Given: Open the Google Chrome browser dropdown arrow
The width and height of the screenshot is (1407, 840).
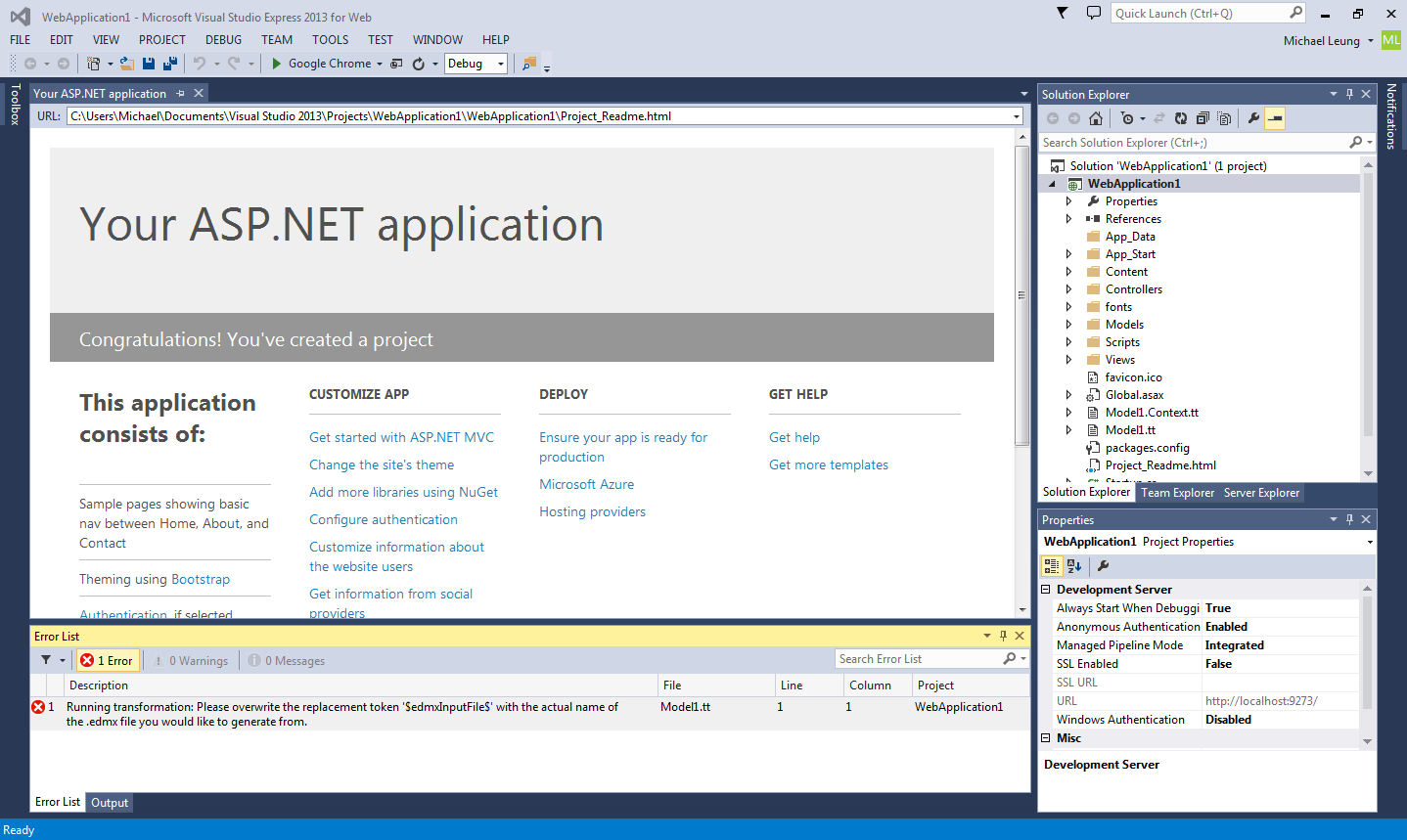Looking at the screenshot, I should tap(380, 64).
